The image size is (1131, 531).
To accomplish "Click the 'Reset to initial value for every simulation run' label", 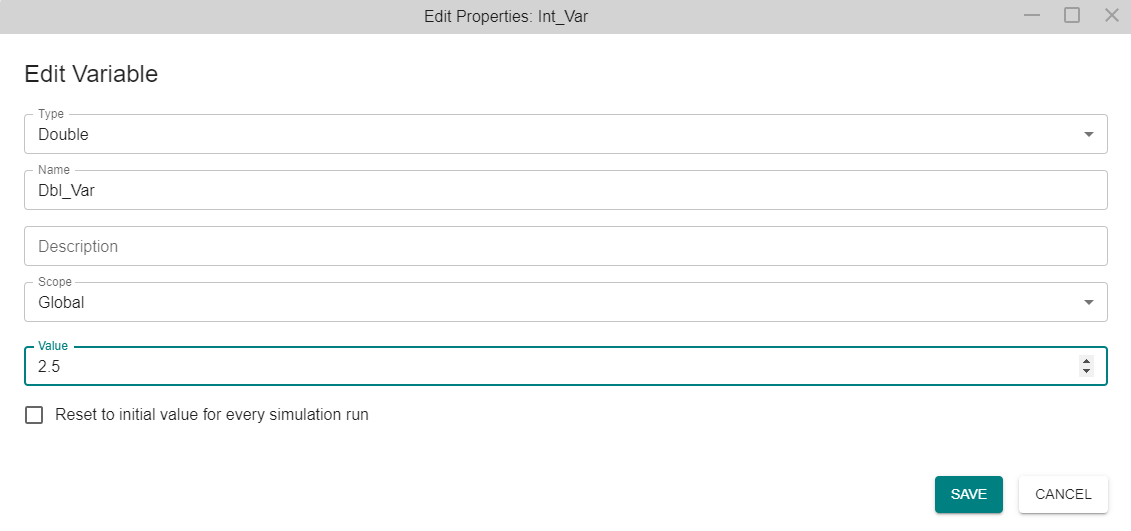I will coord(212,415).
